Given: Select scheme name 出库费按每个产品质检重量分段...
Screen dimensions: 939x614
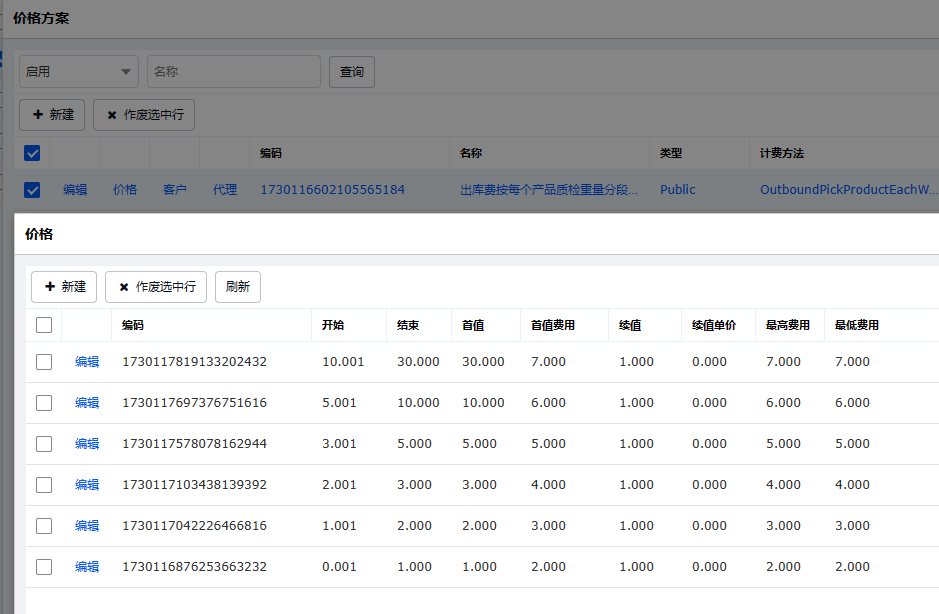Looking at the screenshot, I should [549, 190].
